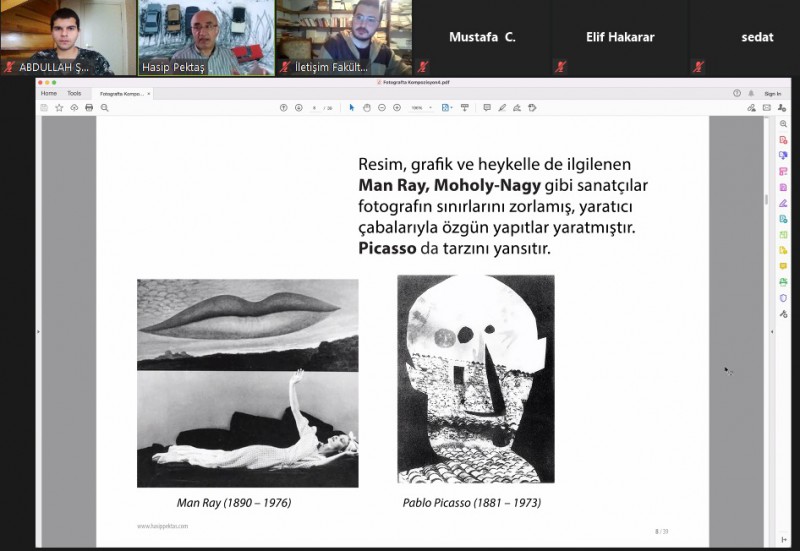
Task: Expand the left navigation pane arrow
Action: tap(38, 331)
